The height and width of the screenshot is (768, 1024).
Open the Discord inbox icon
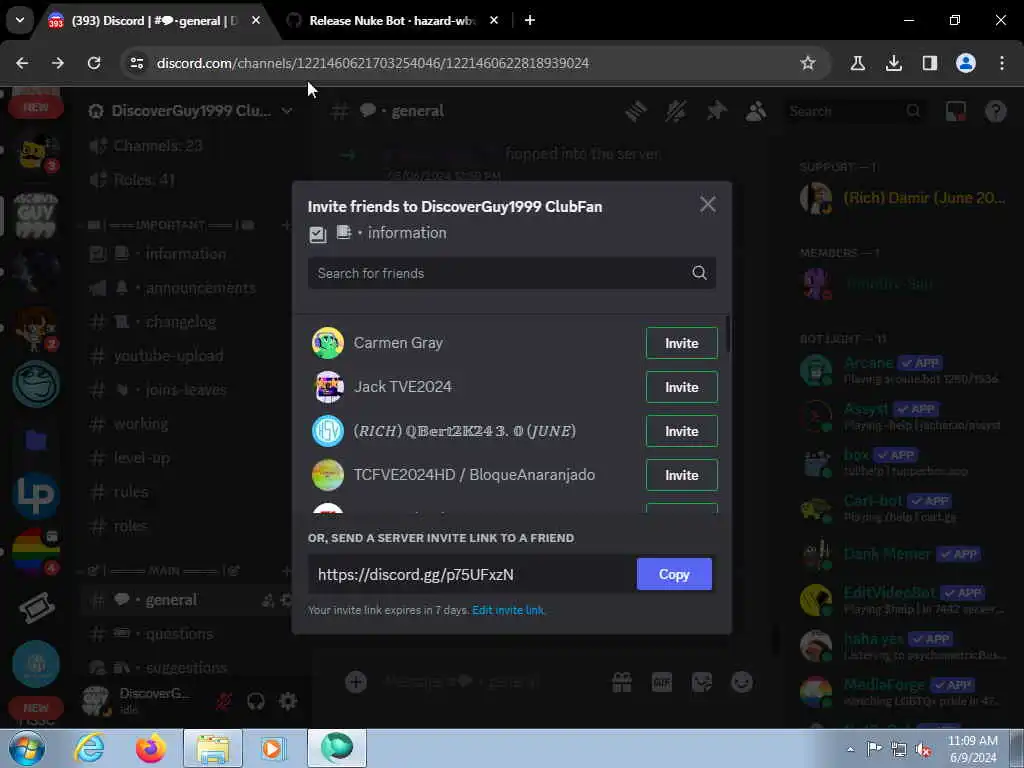[x=955, y=111]
